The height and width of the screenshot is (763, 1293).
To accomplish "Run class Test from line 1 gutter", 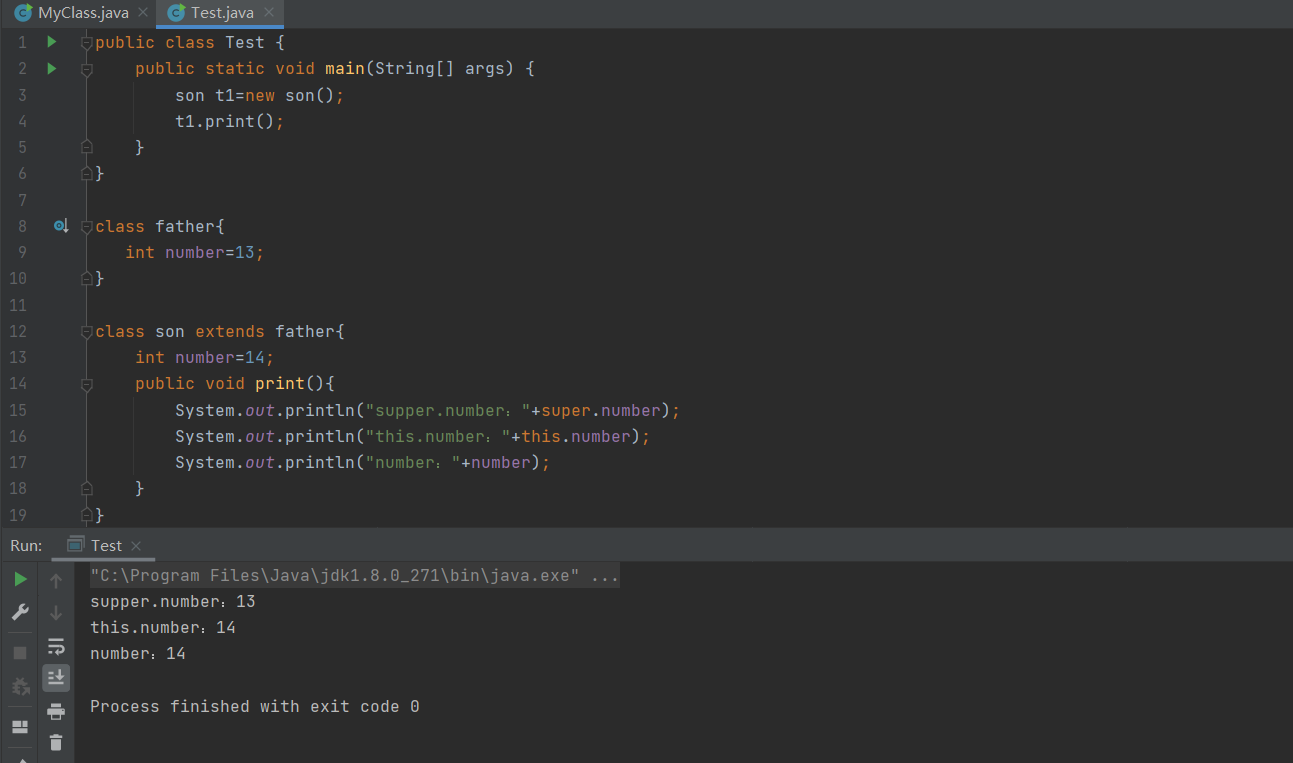I will point(52,42).
